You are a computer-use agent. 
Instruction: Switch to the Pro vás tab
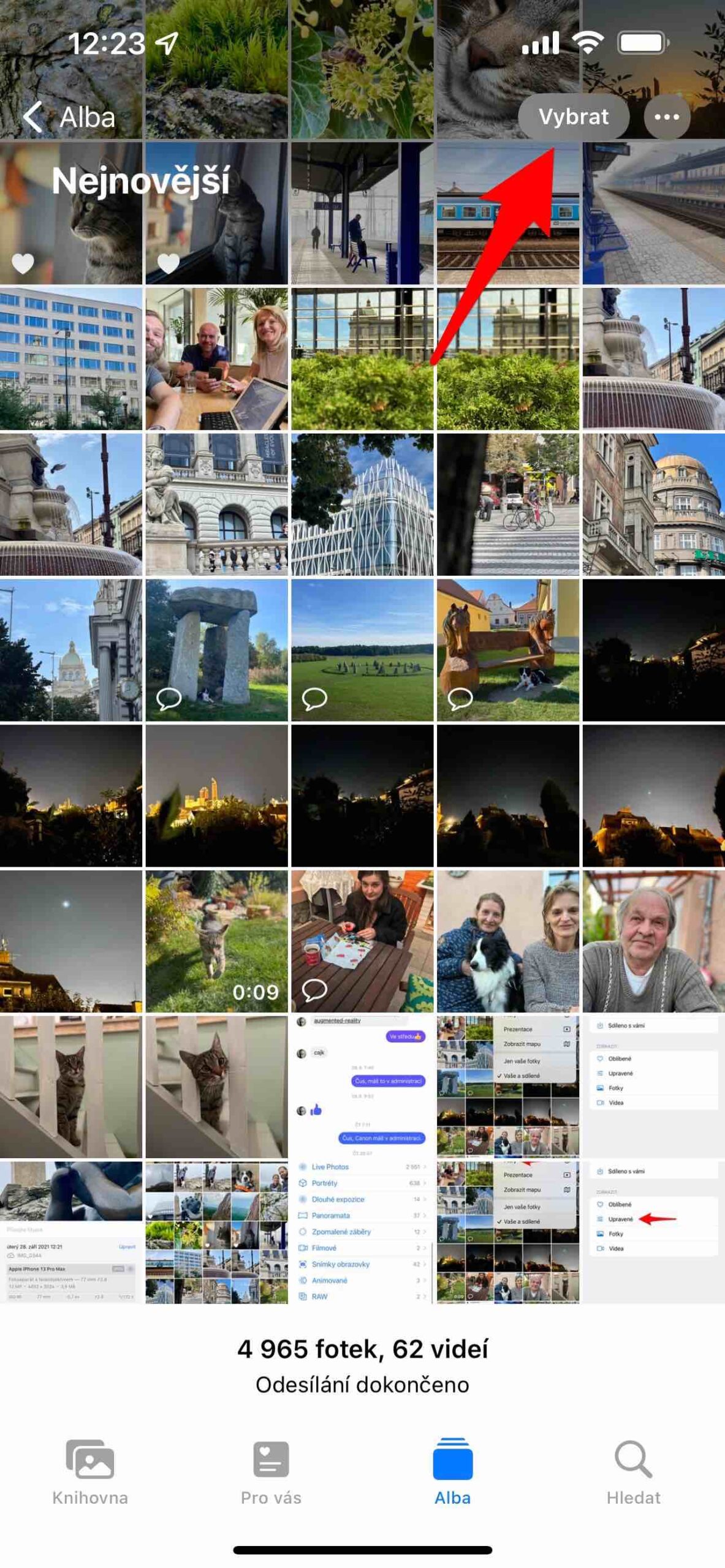click(271, 1471)
